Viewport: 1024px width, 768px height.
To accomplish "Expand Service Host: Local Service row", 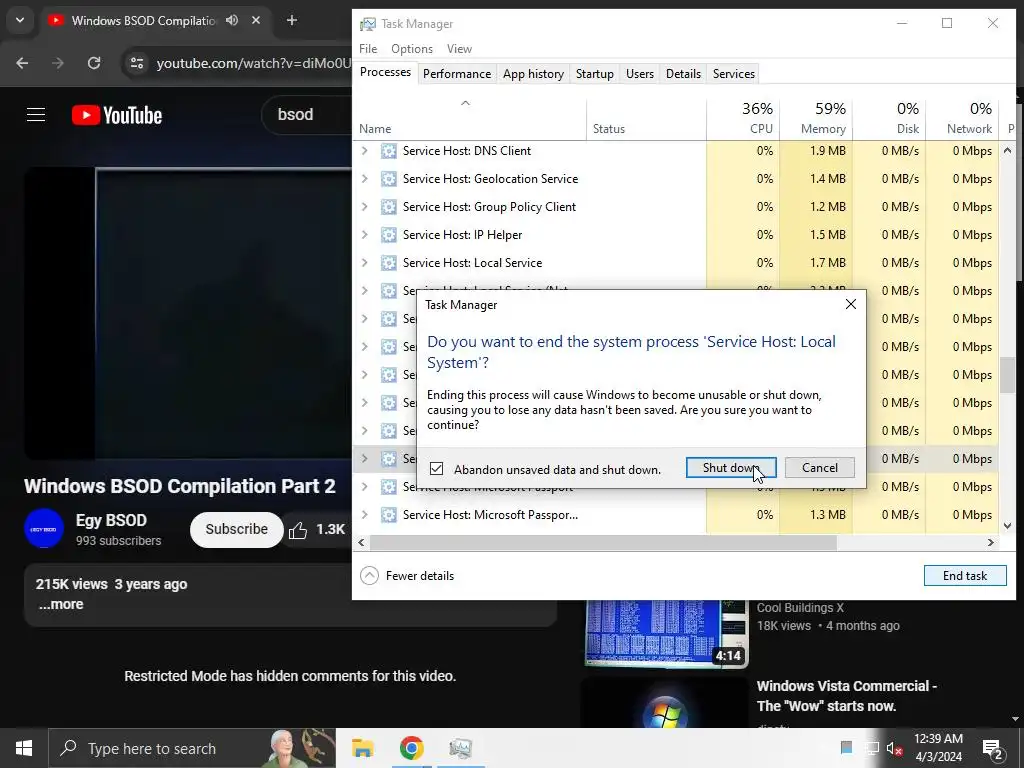I will (x=364, y=263).
